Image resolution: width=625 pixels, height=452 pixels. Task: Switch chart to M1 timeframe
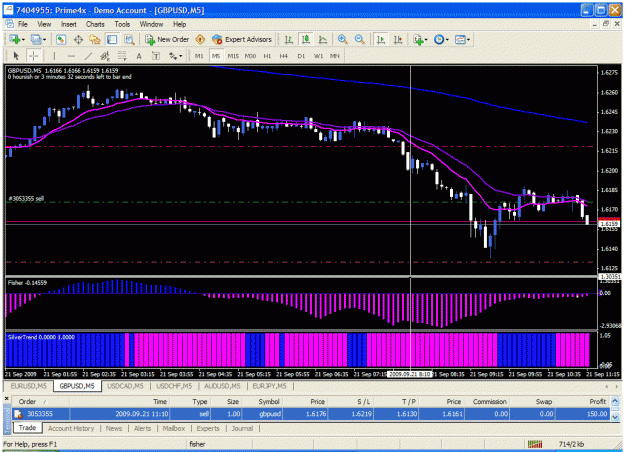pos(199,56)
